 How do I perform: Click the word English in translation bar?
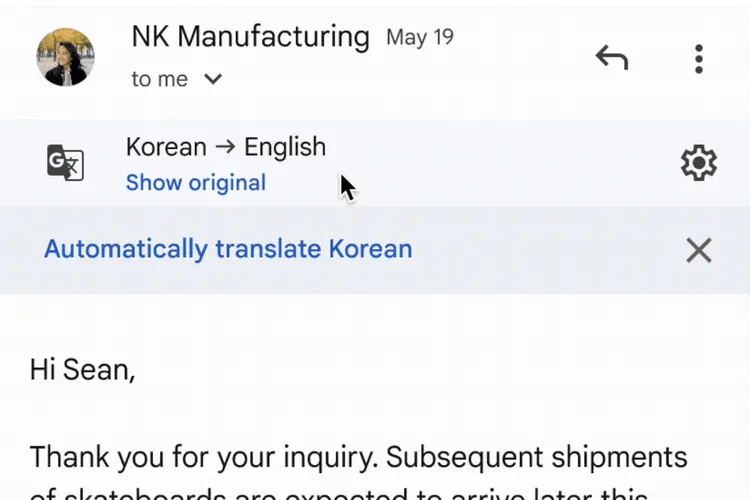285,147
